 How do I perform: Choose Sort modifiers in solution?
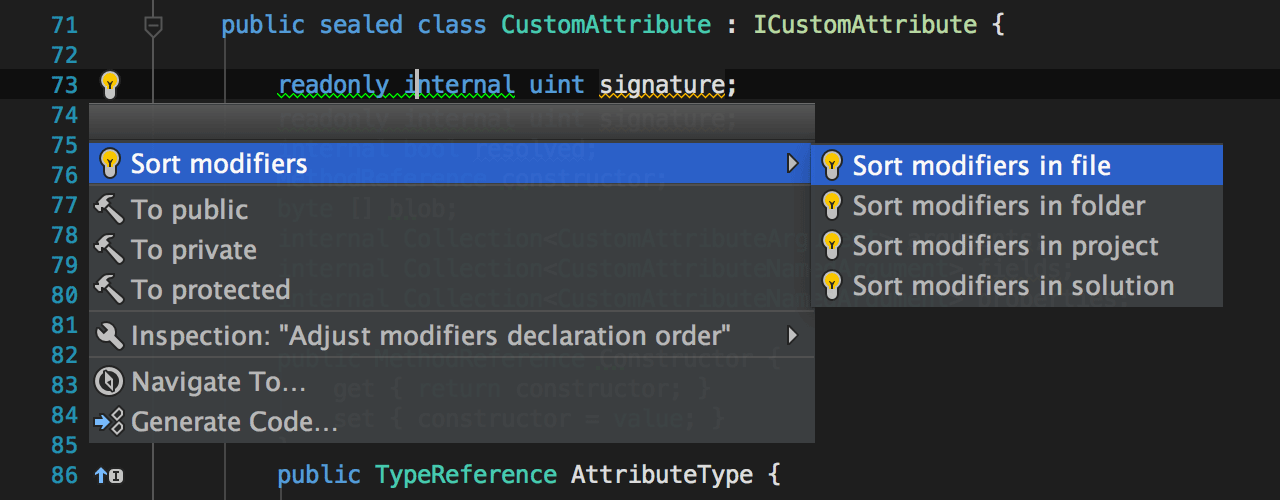point(1017,285)
